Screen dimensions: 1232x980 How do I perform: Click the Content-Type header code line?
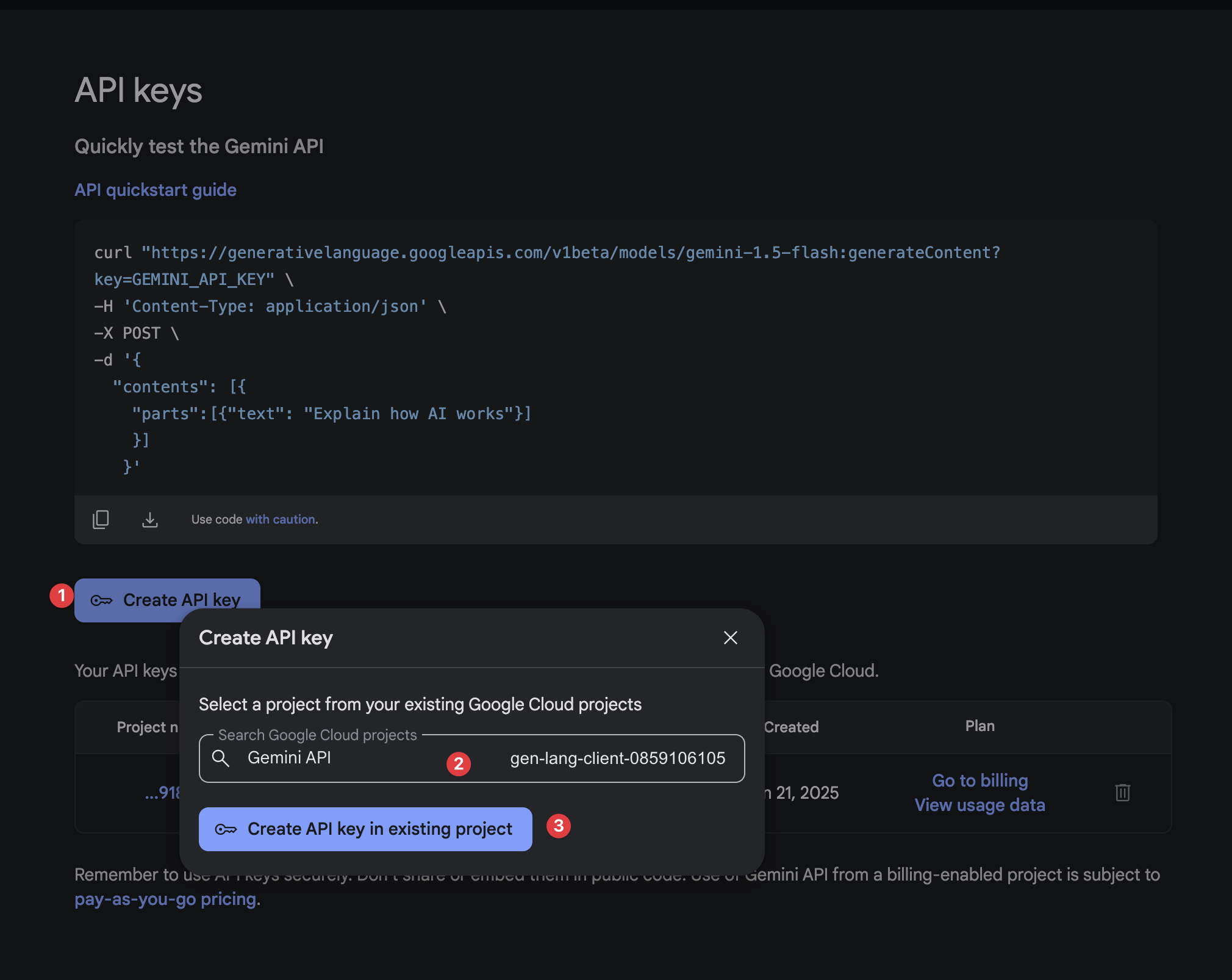click(270, 306)
